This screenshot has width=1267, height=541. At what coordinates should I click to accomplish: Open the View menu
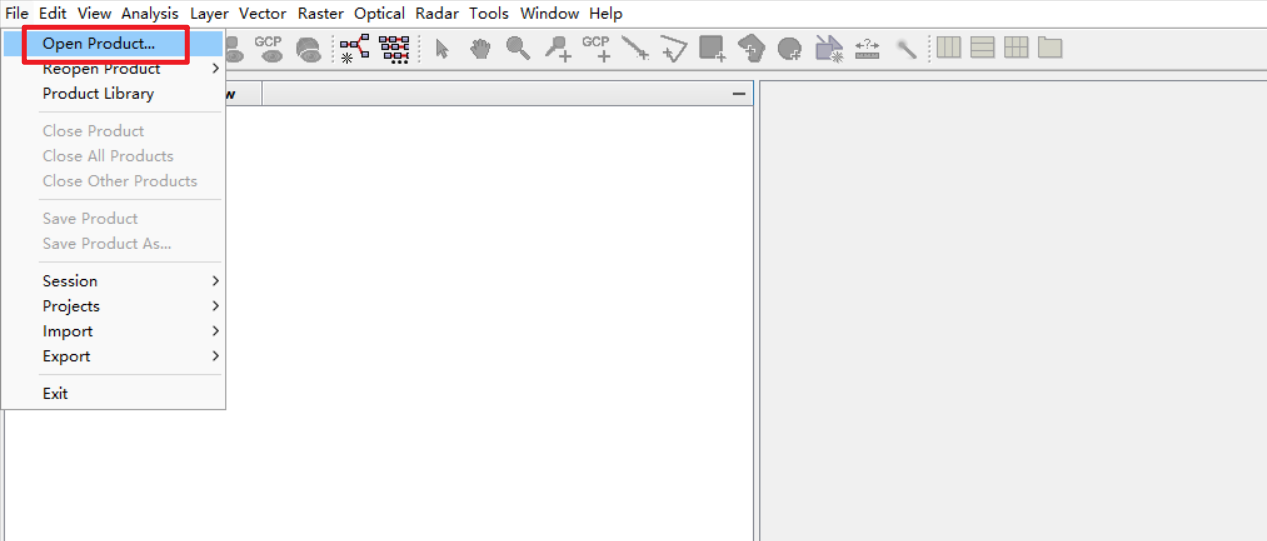pyautogui.click(x=95, y=13)
